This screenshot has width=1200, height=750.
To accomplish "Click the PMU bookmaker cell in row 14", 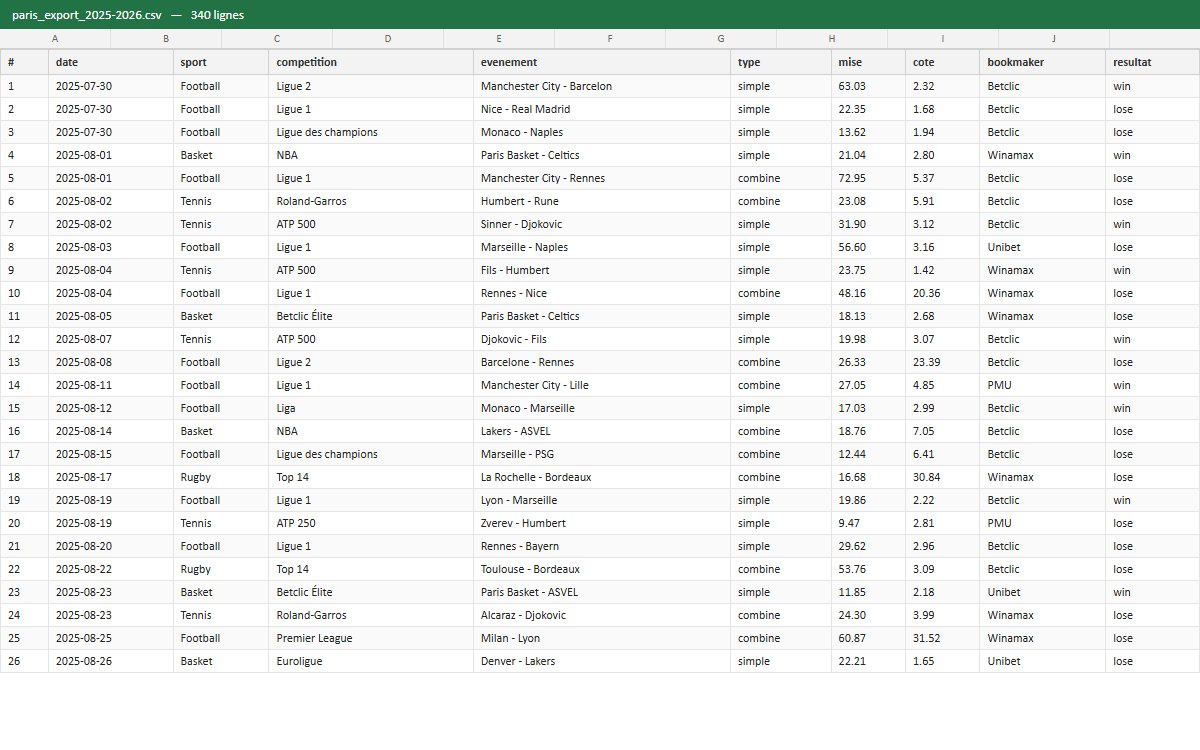I will [1043, 385].
